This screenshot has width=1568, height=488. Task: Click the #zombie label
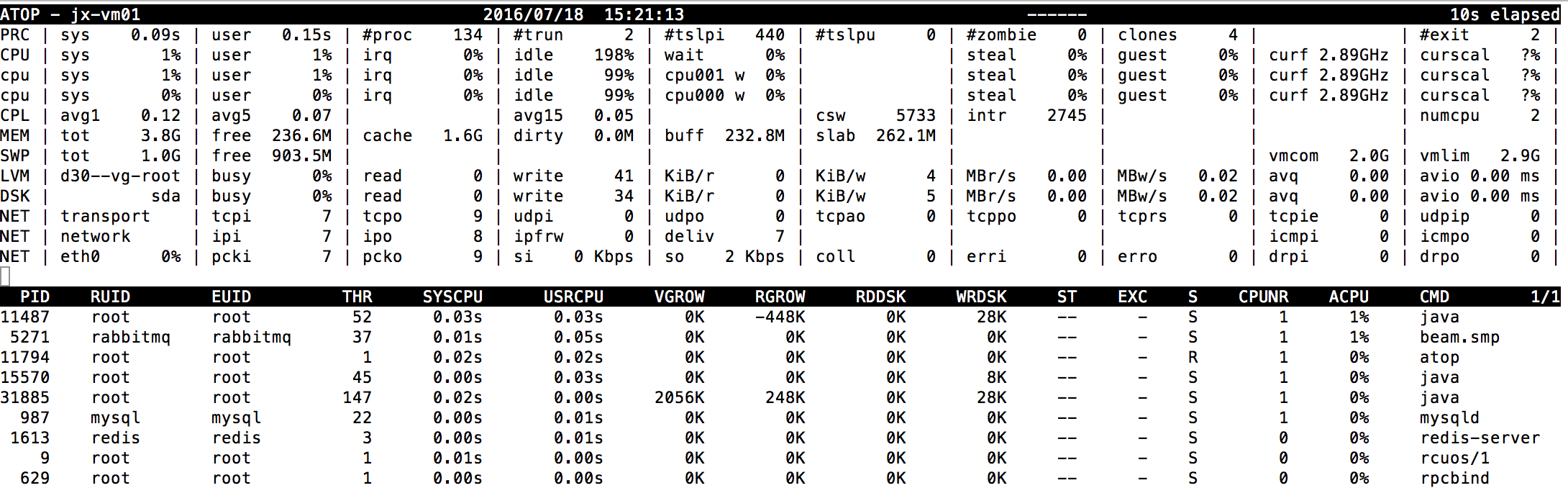coord(1001,35)
